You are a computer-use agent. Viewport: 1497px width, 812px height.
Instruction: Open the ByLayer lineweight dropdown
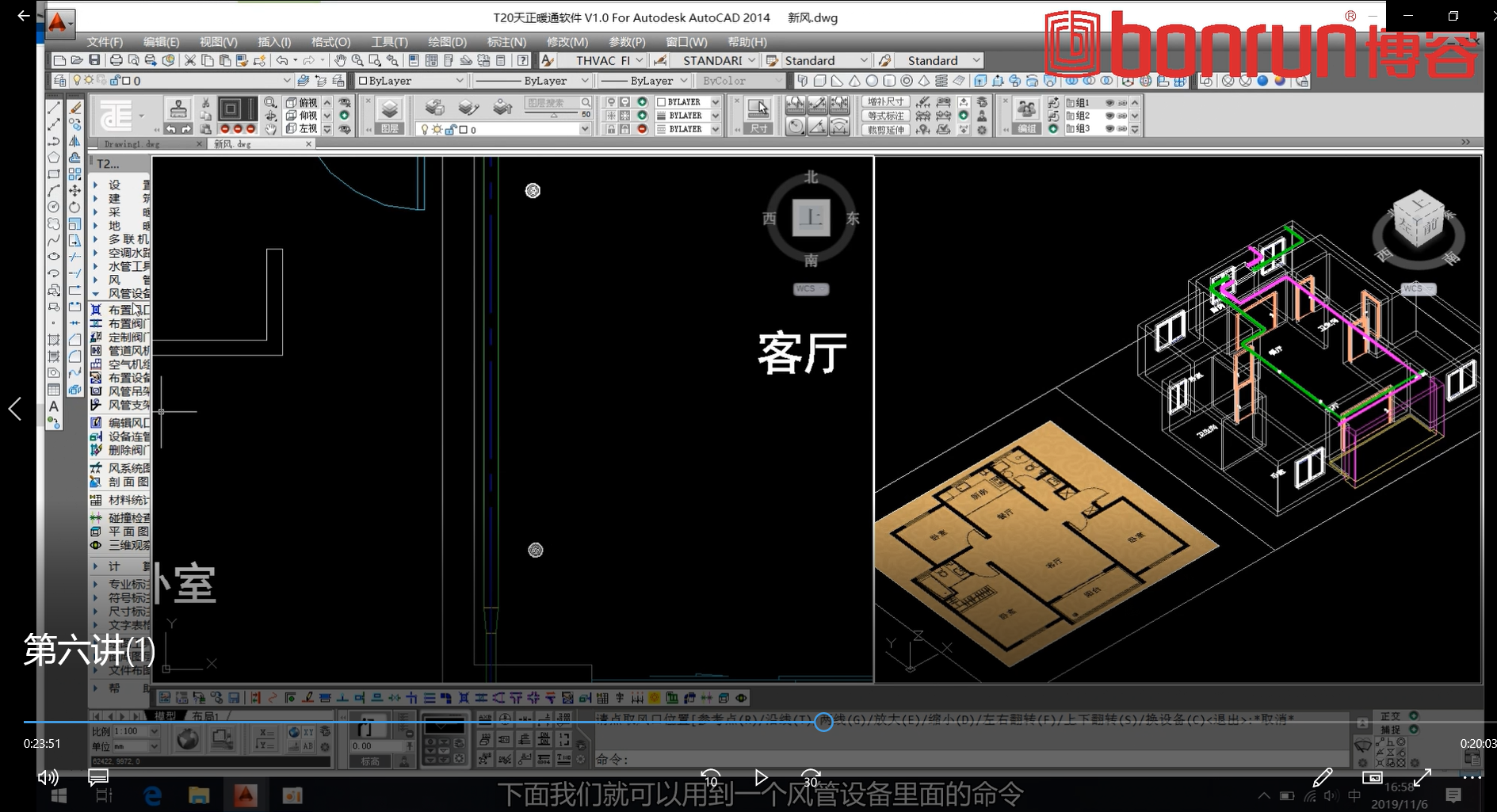[685, 81]
